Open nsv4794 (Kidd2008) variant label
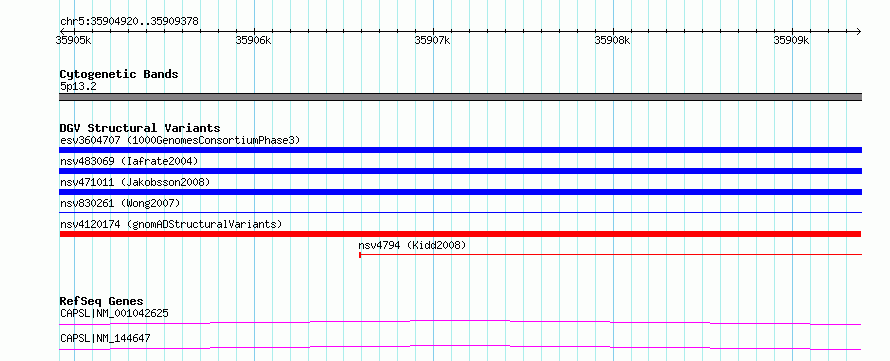This screenshot has height=361, width=890. coord(412,245)
